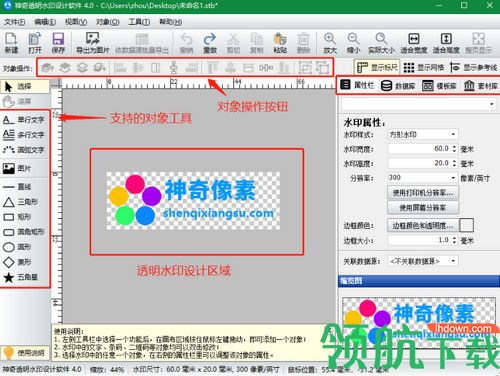Export the design via 导出为图片

point(92,43)
